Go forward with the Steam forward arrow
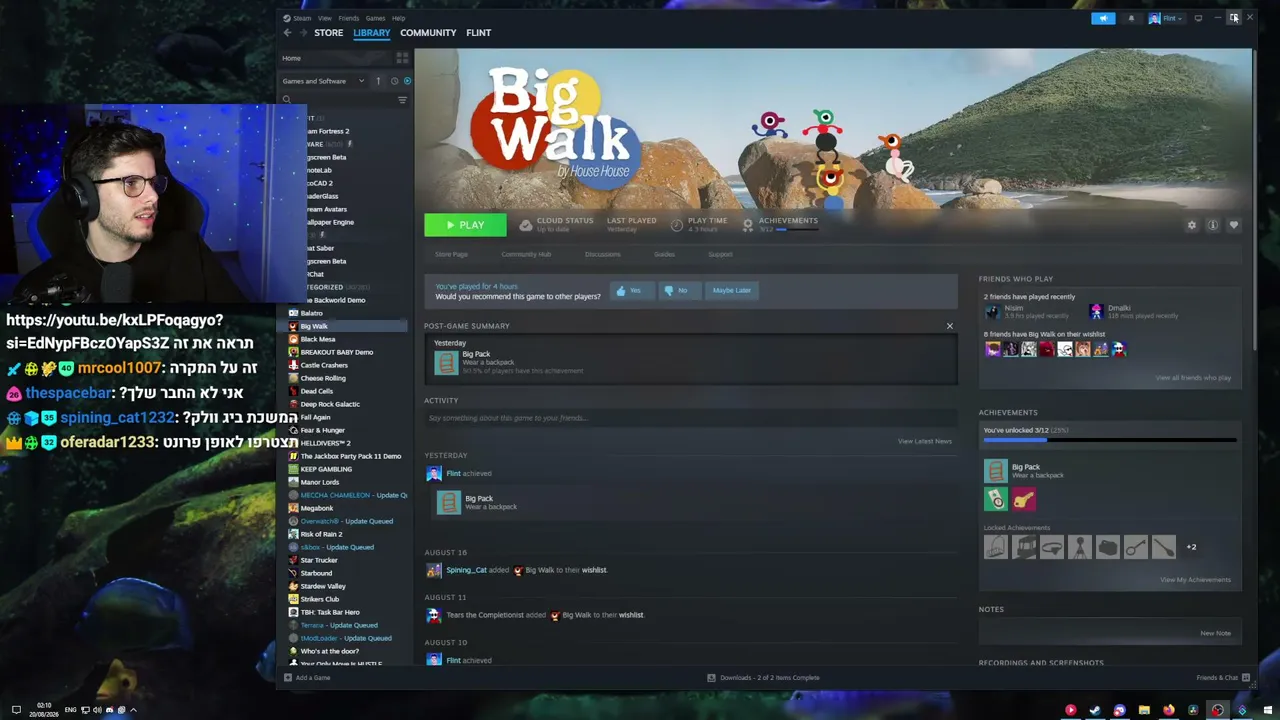The image size is (1280, 720). 303,33
